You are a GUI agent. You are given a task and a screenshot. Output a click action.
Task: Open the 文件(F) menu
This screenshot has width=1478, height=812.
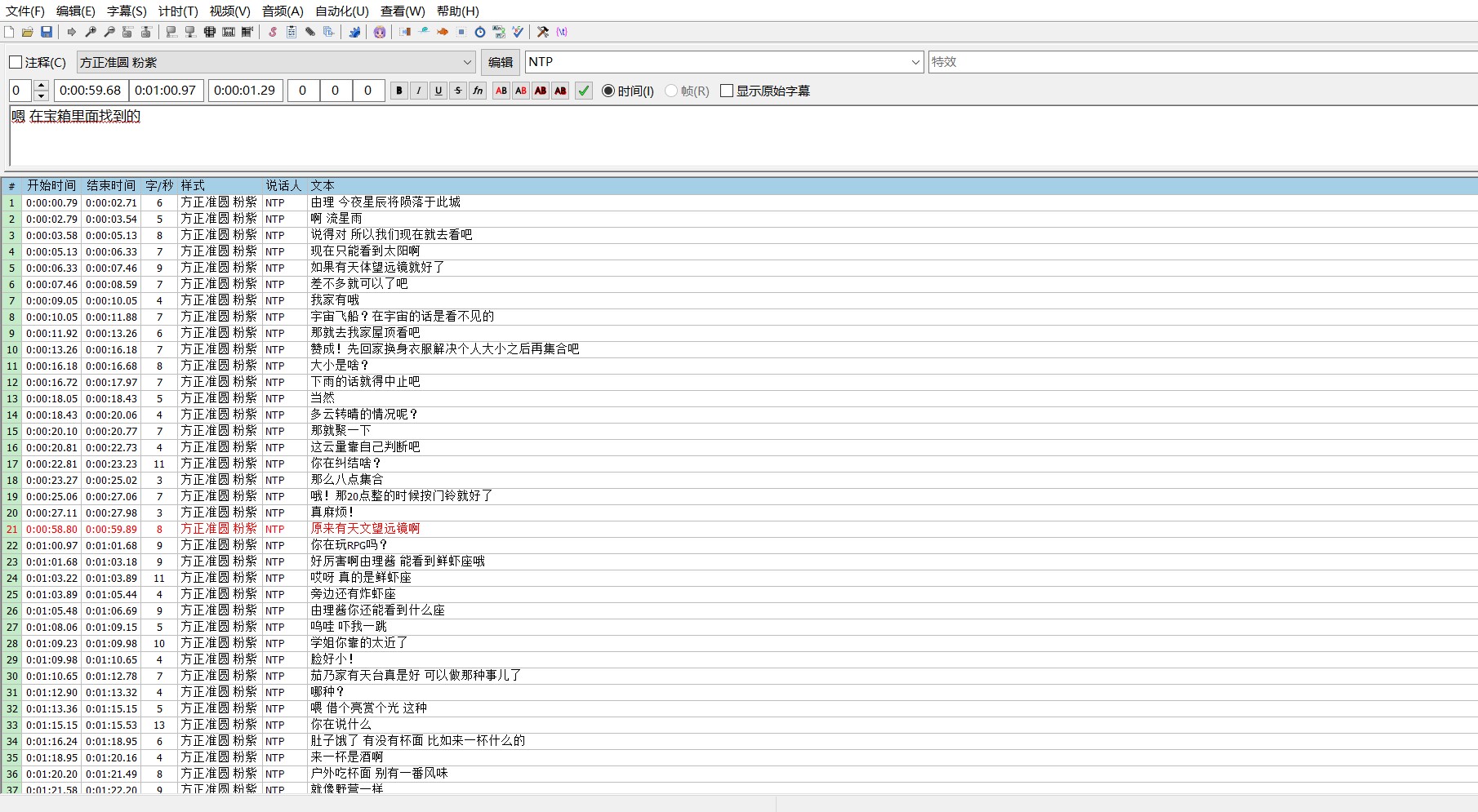[25, 11]
